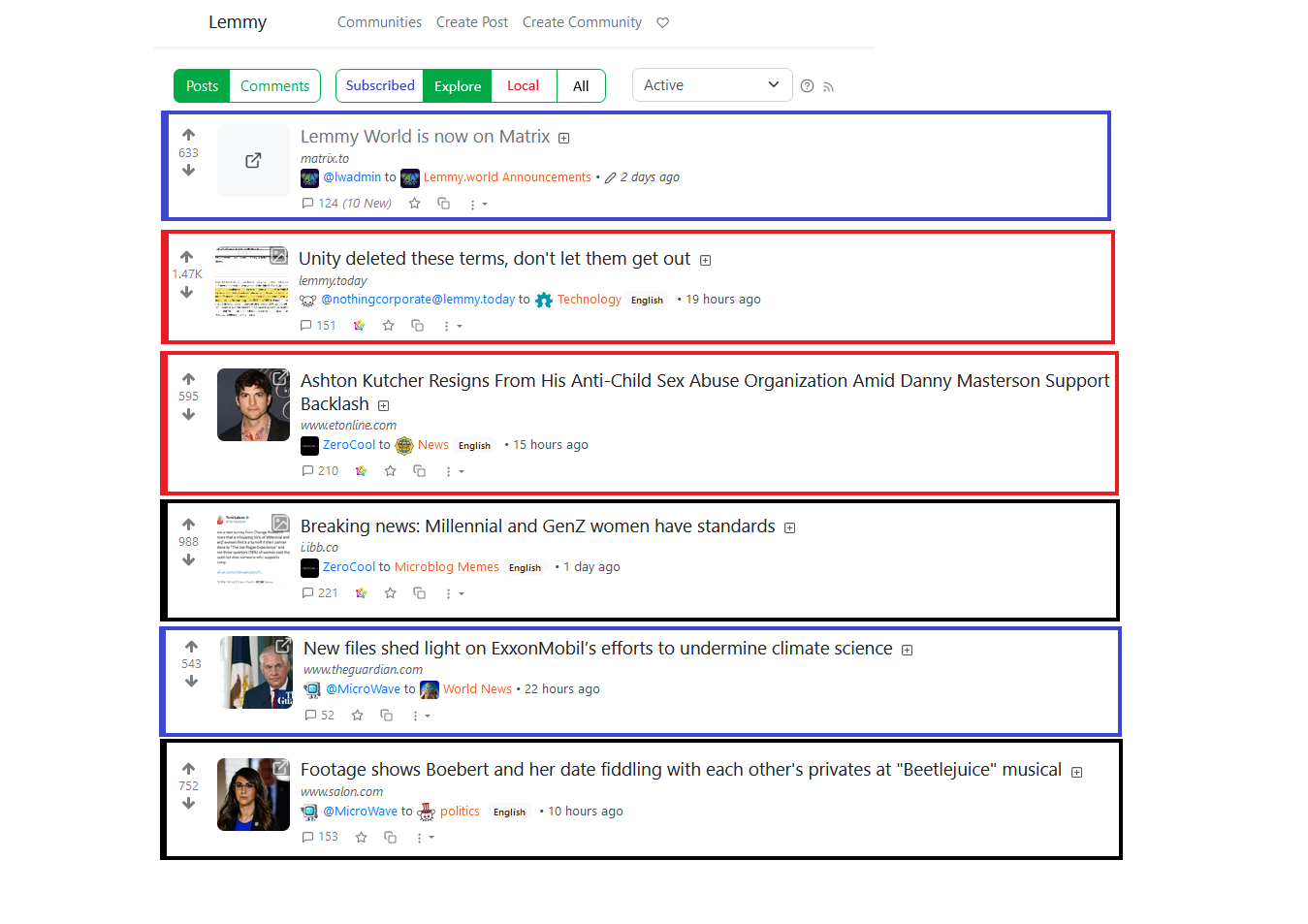Viewport: 1308px width, 924px height.
Task: Select the Local listing filter
Action: click(x=523, y=86)
